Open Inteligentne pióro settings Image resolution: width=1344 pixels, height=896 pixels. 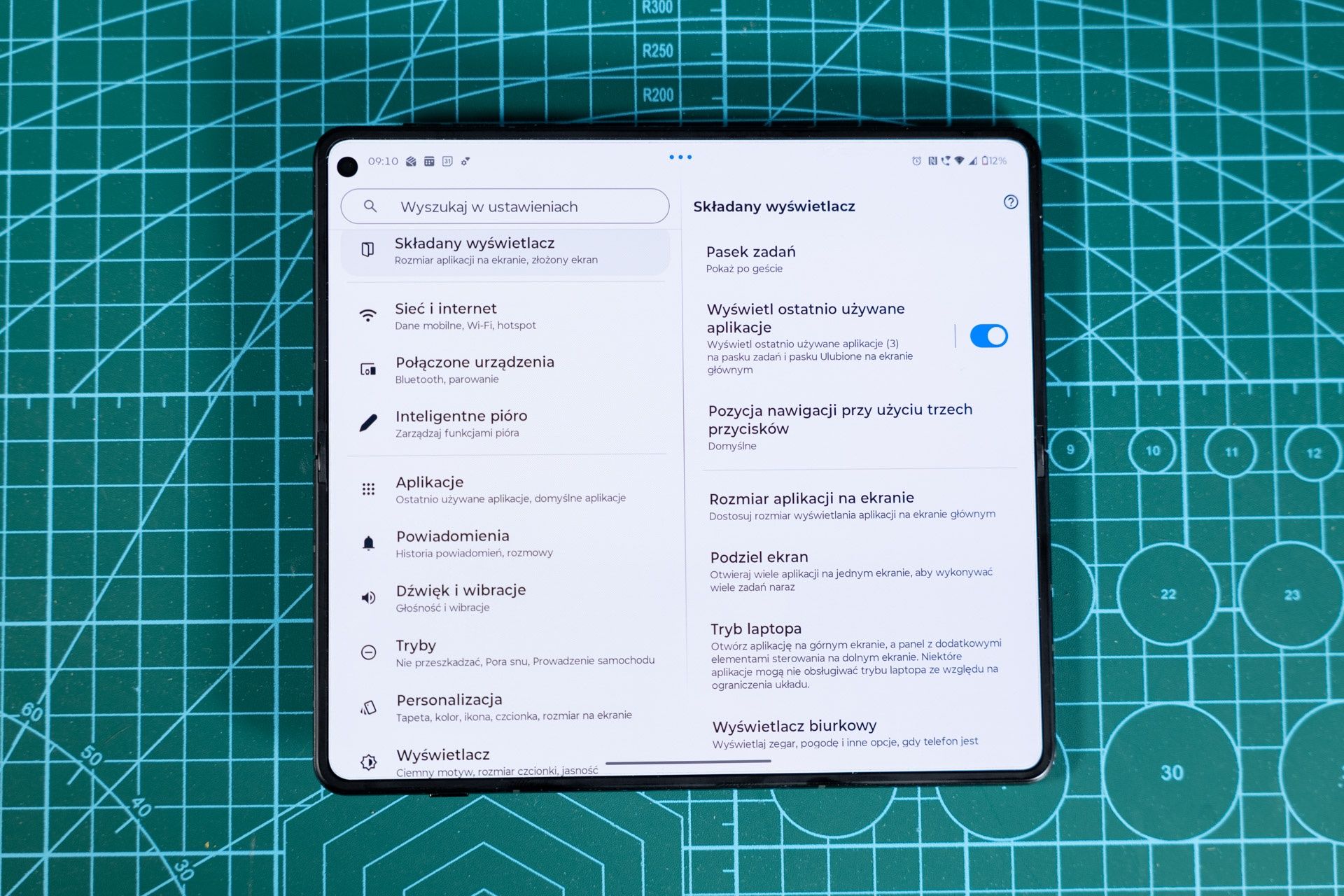pyautogui.click(x=505, y=423)
